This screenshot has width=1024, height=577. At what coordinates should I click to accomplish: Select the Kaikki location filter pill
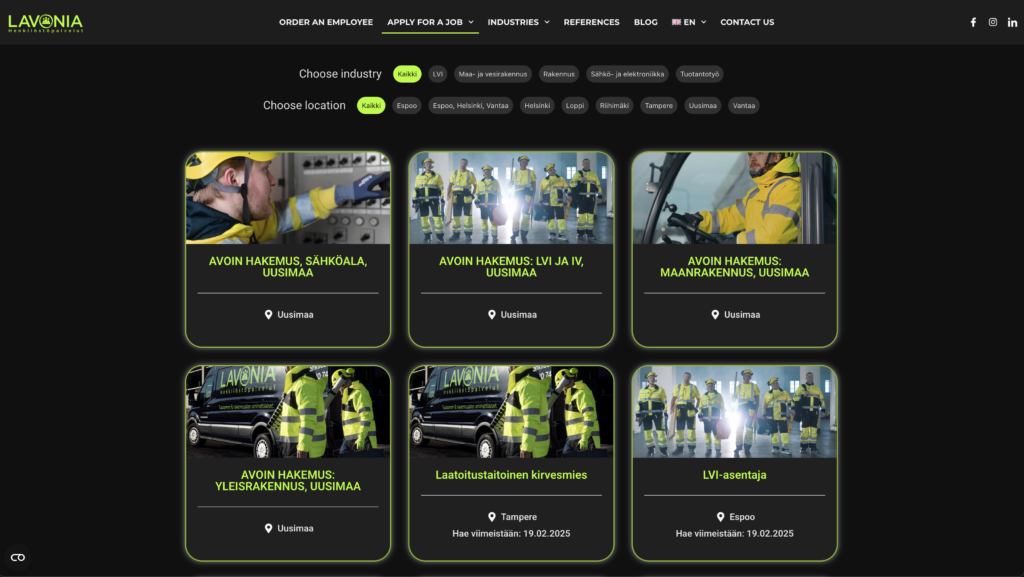click(x=371, y=106)
